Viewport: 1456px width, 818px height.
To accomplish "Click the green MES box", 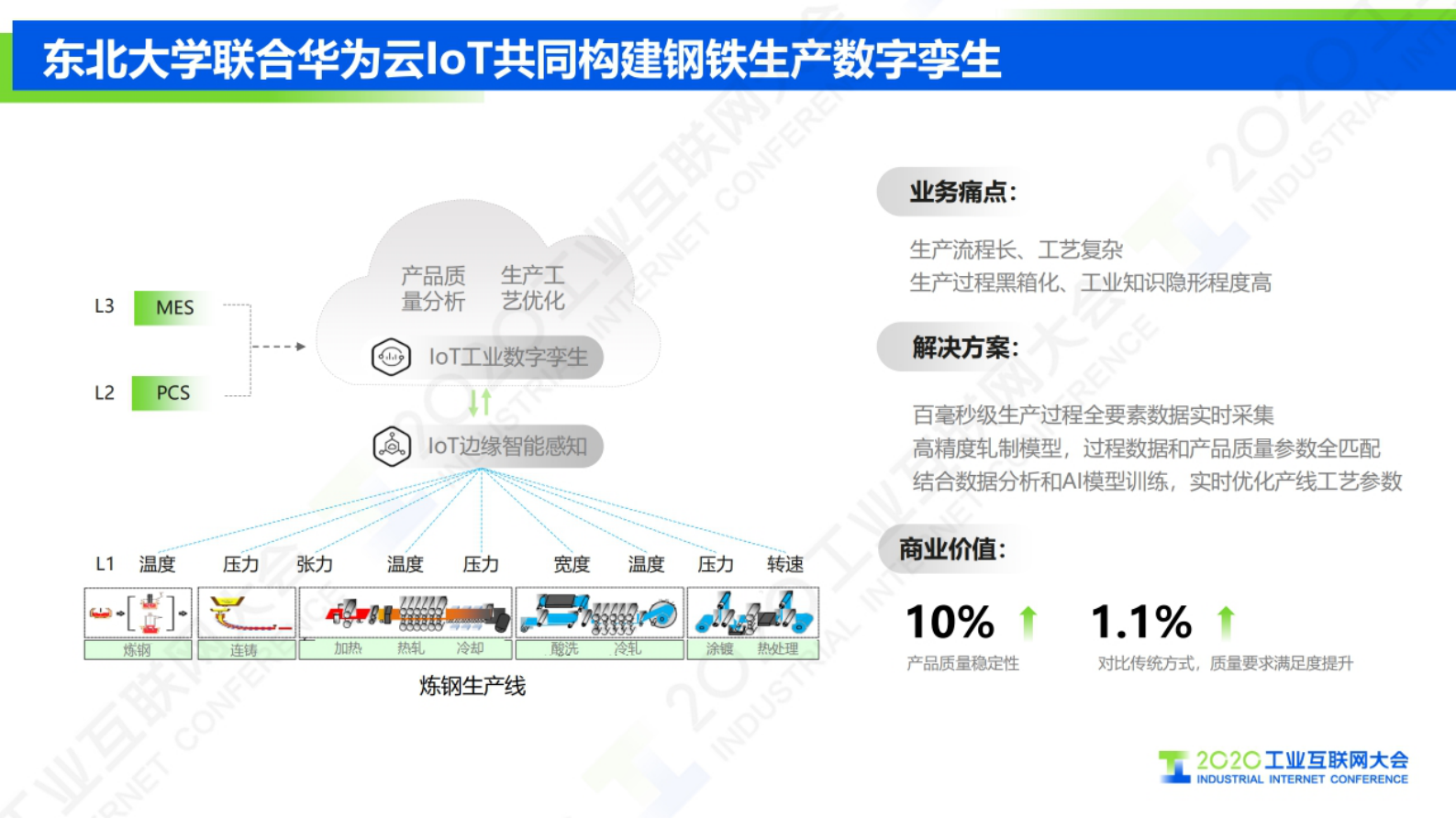I will (174, 307).
